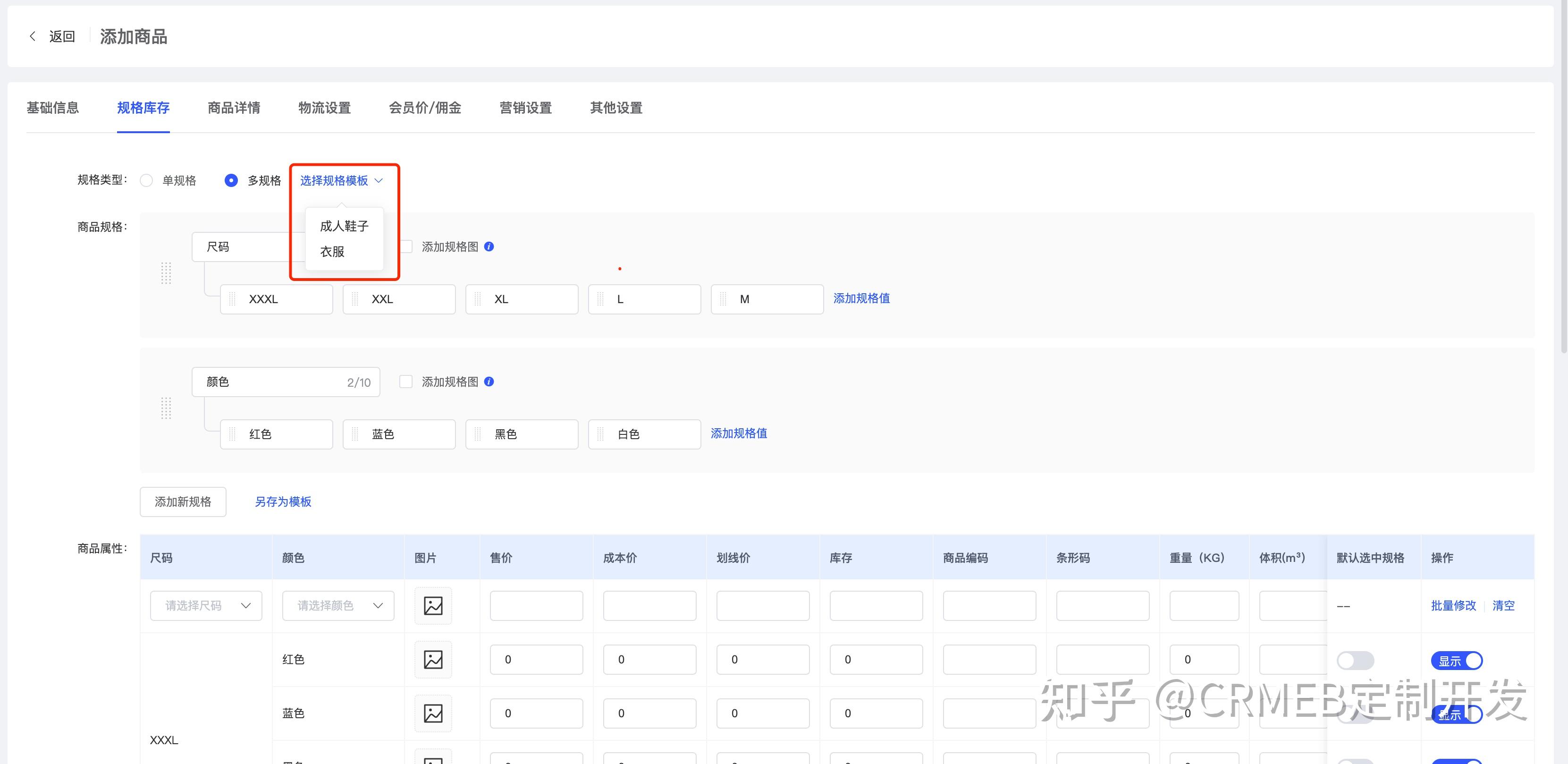This screenshot has width=1568, height=764.
Task: Choose 成人鞋子 from the template list
Action: click(345, 226)
